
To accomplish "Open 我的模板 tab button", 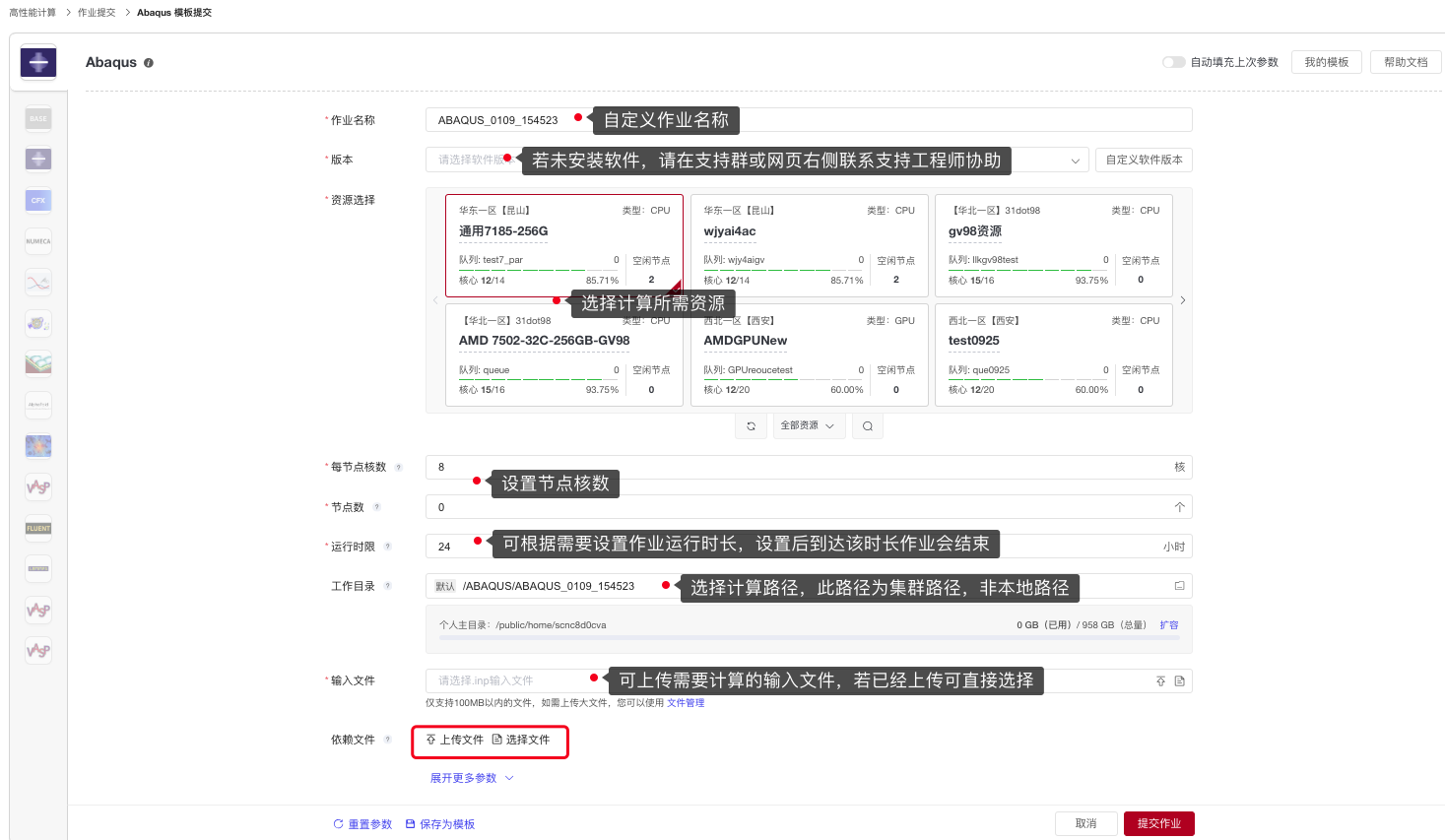I will point(1326,62).
